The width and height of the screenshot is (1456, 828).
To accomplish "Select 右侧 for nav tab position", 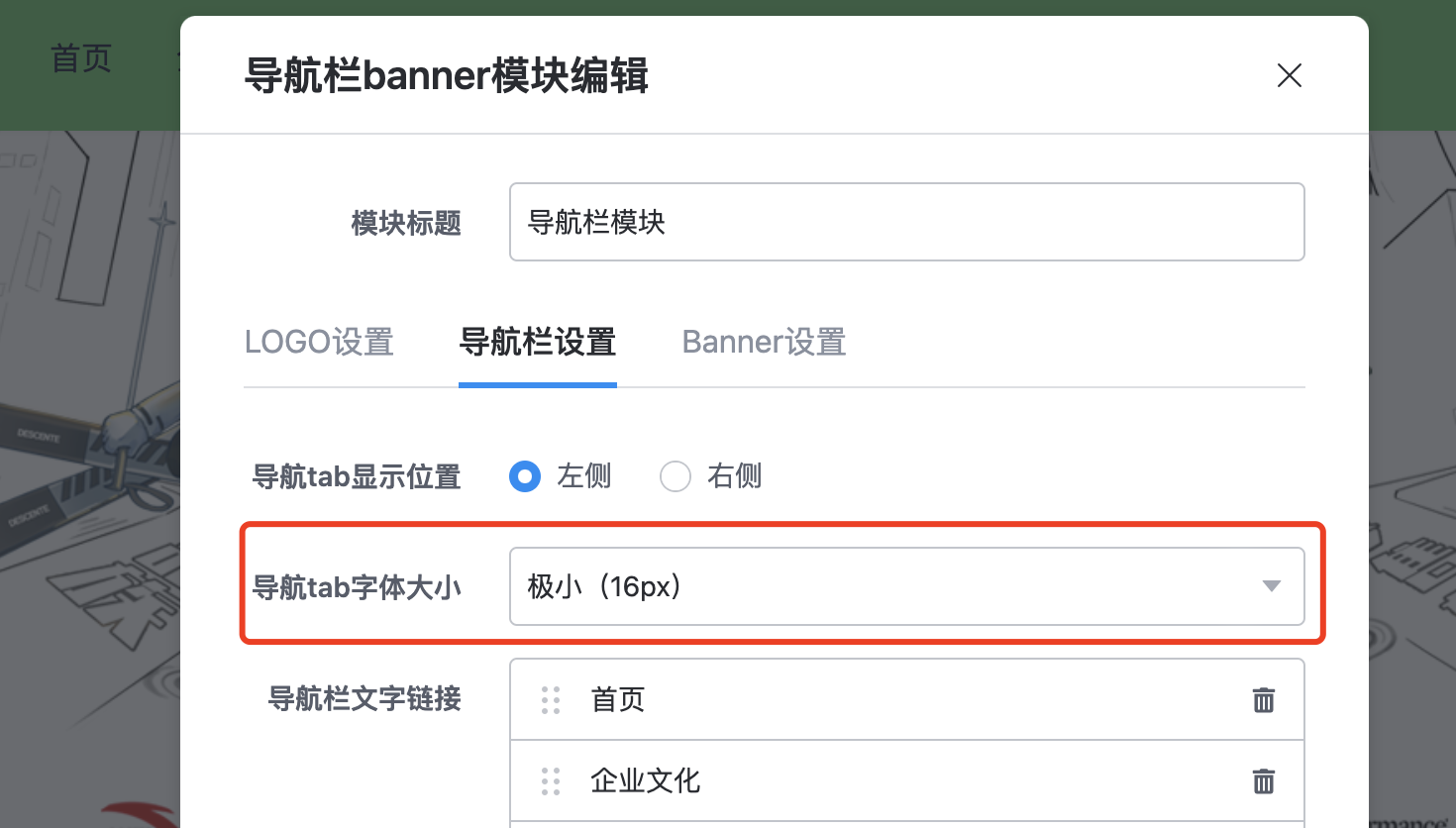I will (x=676, y=476).
